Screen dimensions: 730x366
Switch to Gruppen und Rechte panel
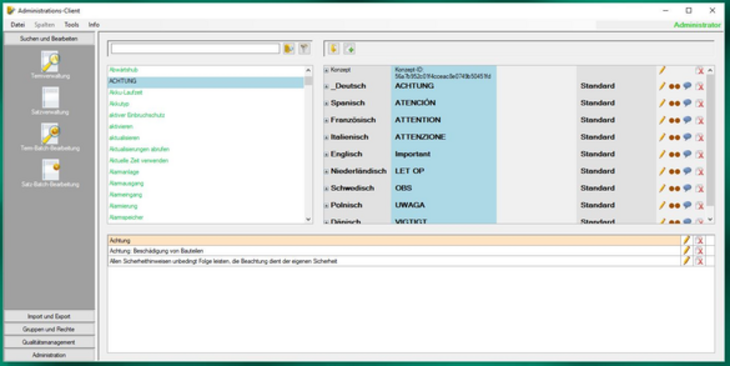[49, 329]
